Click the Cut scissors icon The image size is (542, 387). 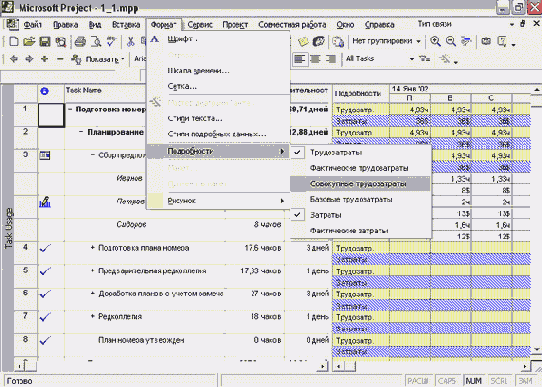click(130, 42)
